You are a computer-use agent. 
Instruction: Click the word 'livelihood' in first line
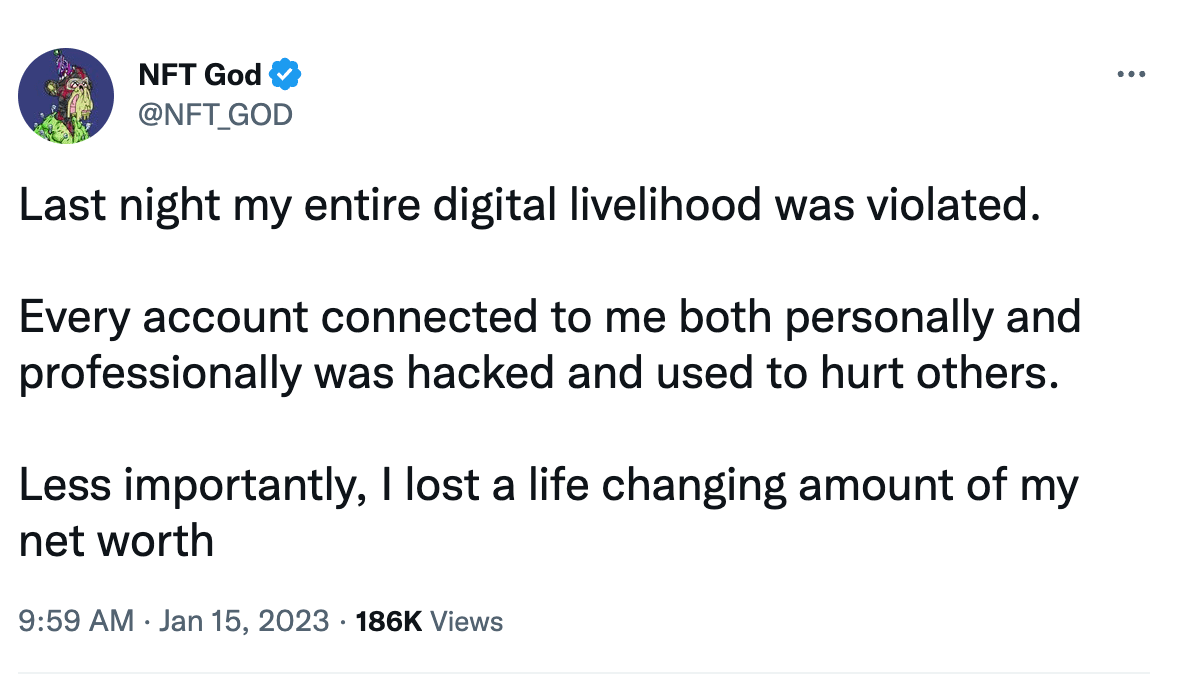pyautogui.click(x=666, y=204)
